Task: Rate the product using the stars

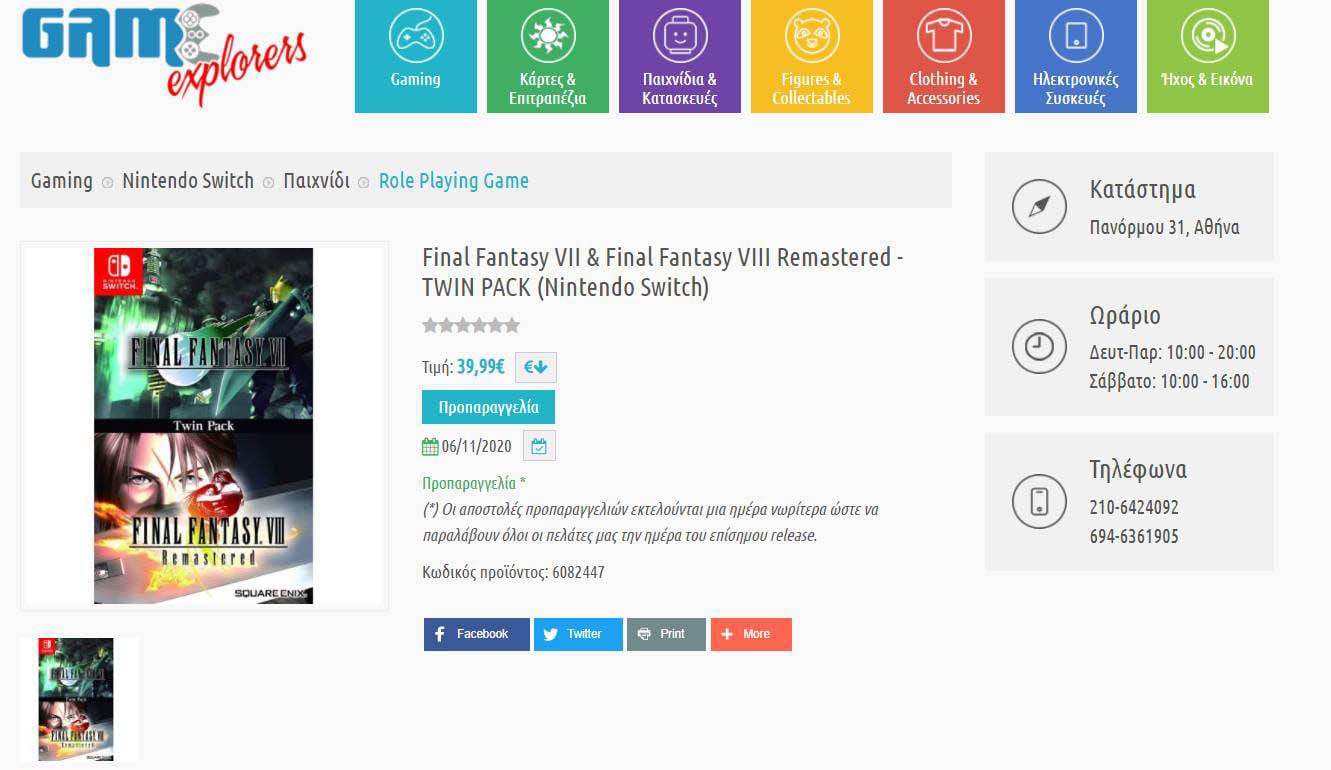Action: pos(471,325)
